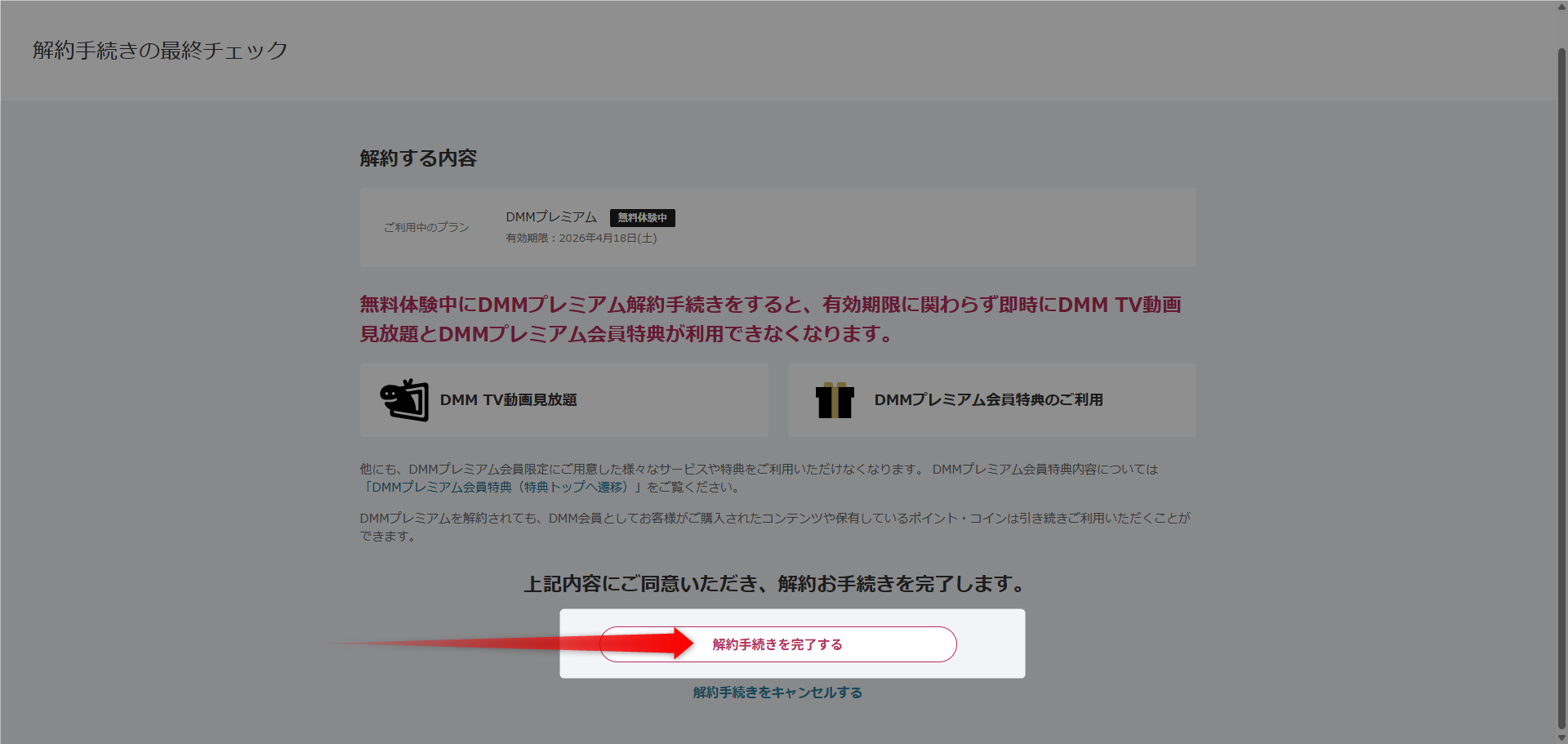Image resolution: width=1568 pixels, height=744 pixels.
Task: Click the 解約する内容 heading
Action: (418, 158)
